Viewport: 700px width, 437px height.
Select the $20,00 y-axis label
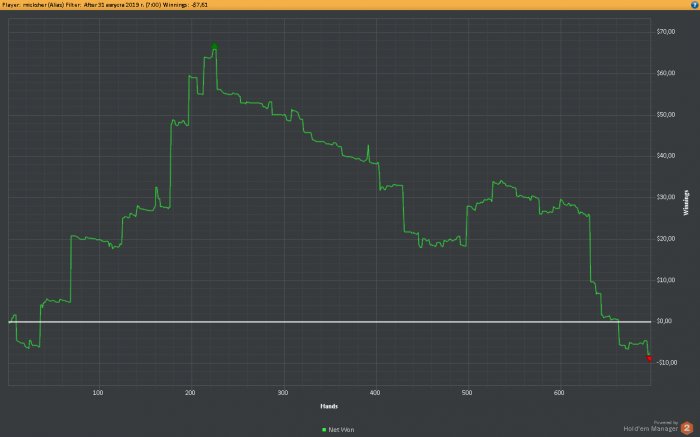[666, 239]
